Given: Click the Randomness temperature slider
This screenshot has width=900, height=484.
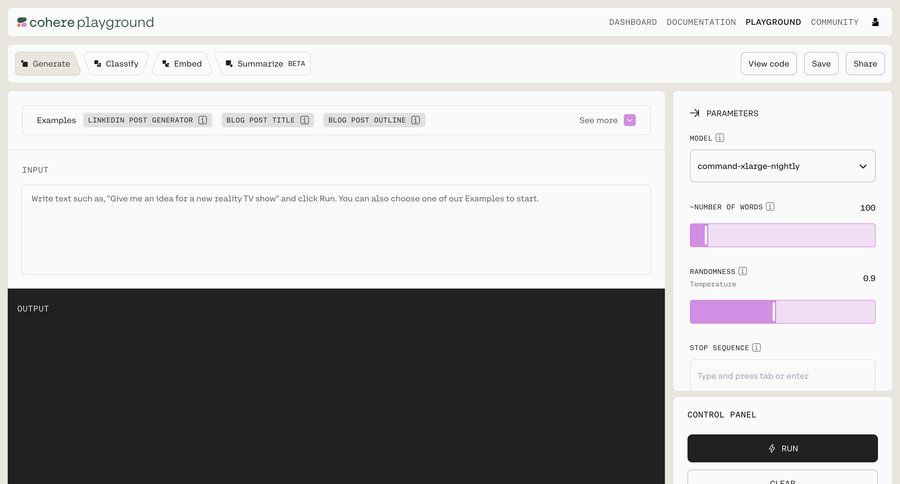Looking at the screenshot, I should tap(782, 312).
